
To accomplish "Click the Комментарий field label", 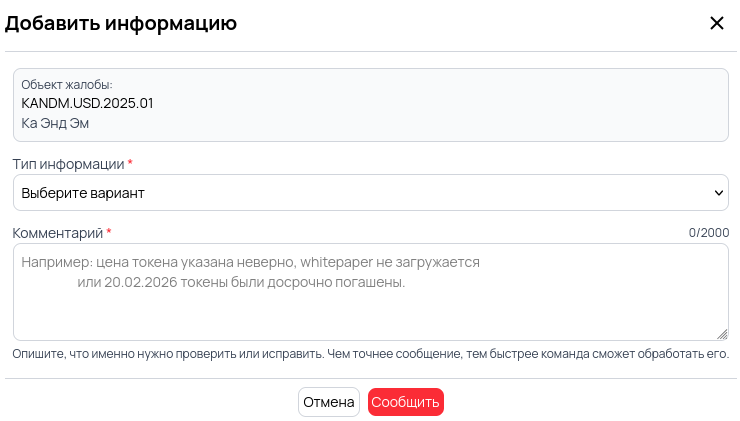I will point(57,233).
